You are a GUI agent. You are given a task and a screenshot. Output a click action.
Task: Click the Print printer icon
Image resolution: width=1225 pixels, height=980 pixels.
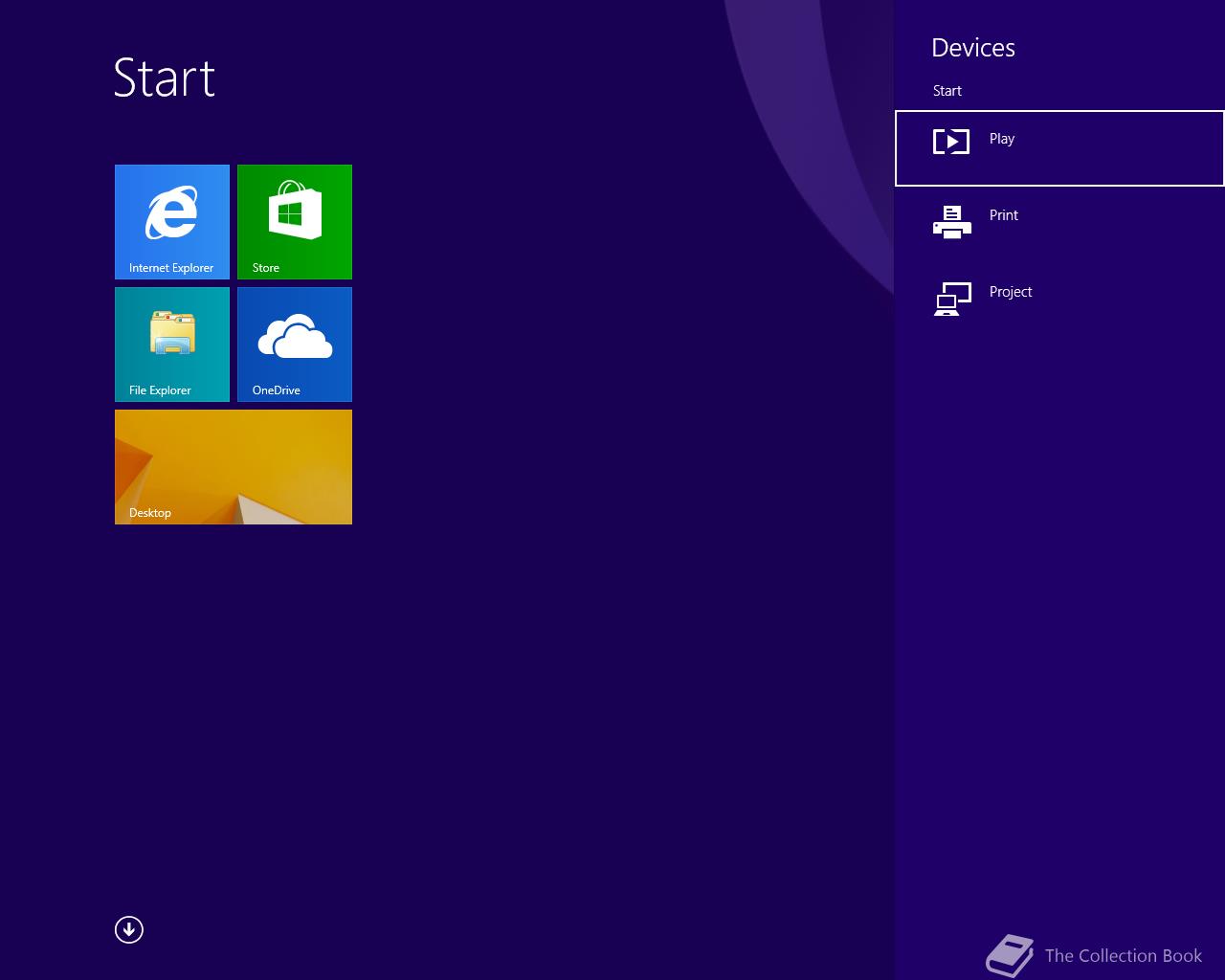click(x=952, y=222)
